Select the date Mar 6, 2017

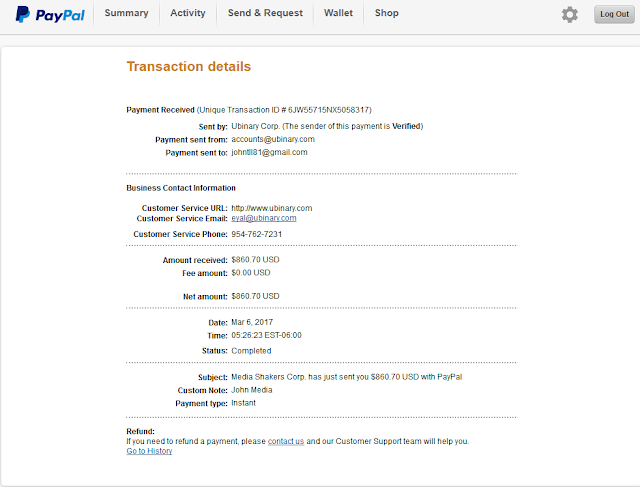click(252, 322)
